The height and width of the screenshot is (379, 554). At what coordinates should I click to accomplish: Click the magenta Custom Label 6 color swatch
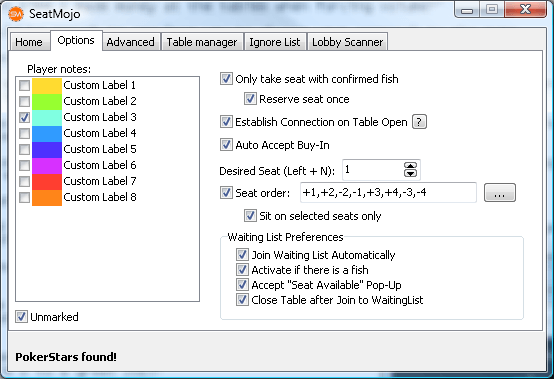coord(47,166)
